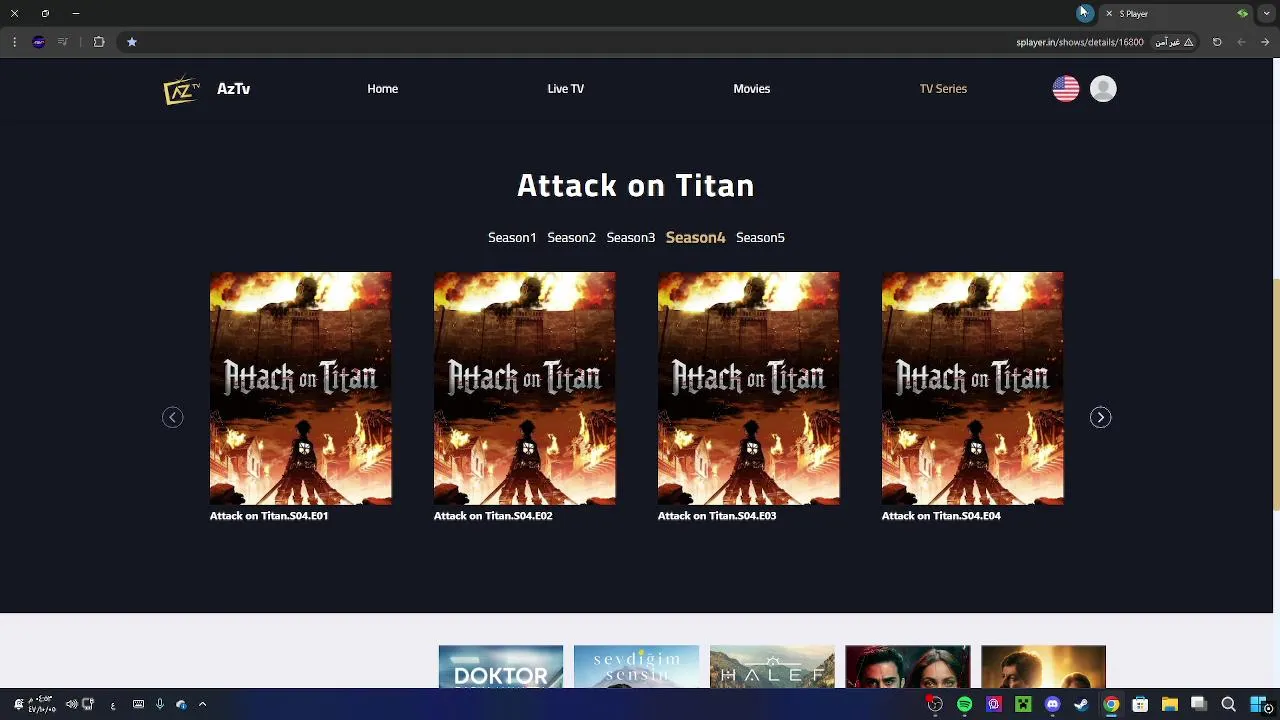The height and width of the screenshot is (720, 1280).
Task: Open taskbar Search magnifier
Action: pyautogui.click(x=1228, y=705)
